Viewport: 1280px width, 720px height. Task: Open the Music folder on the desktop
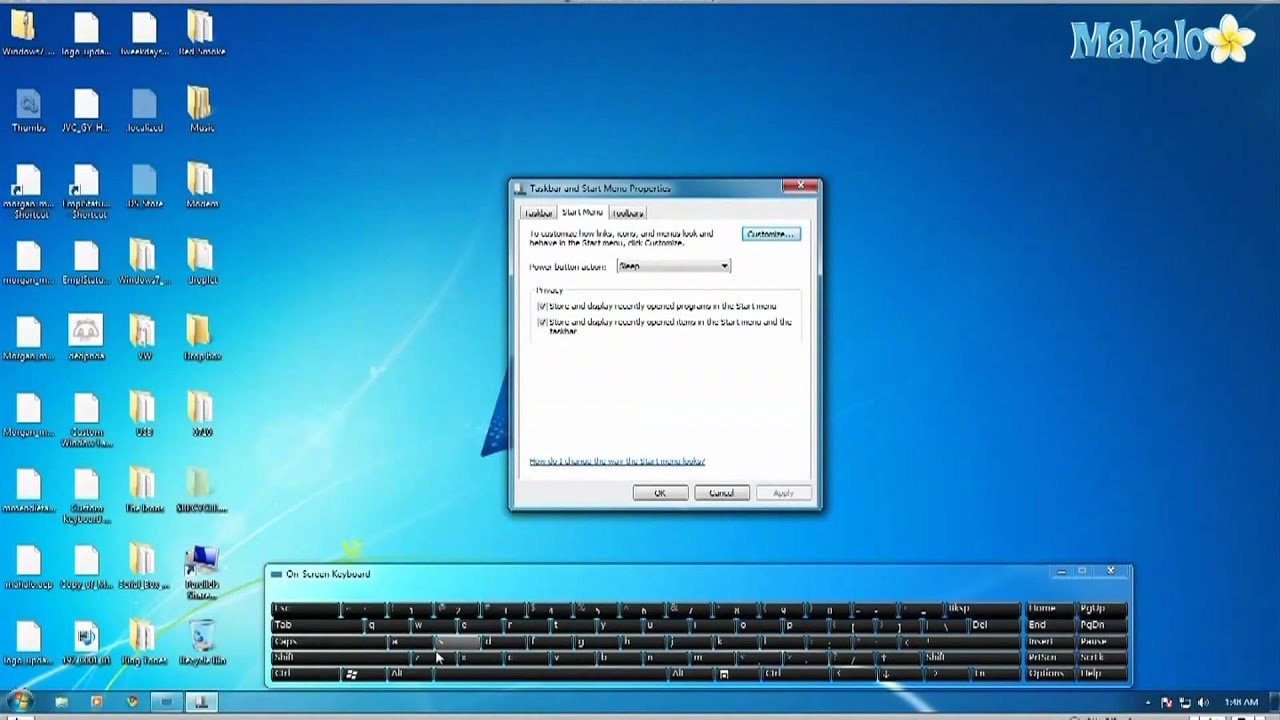tap(200, 109)
